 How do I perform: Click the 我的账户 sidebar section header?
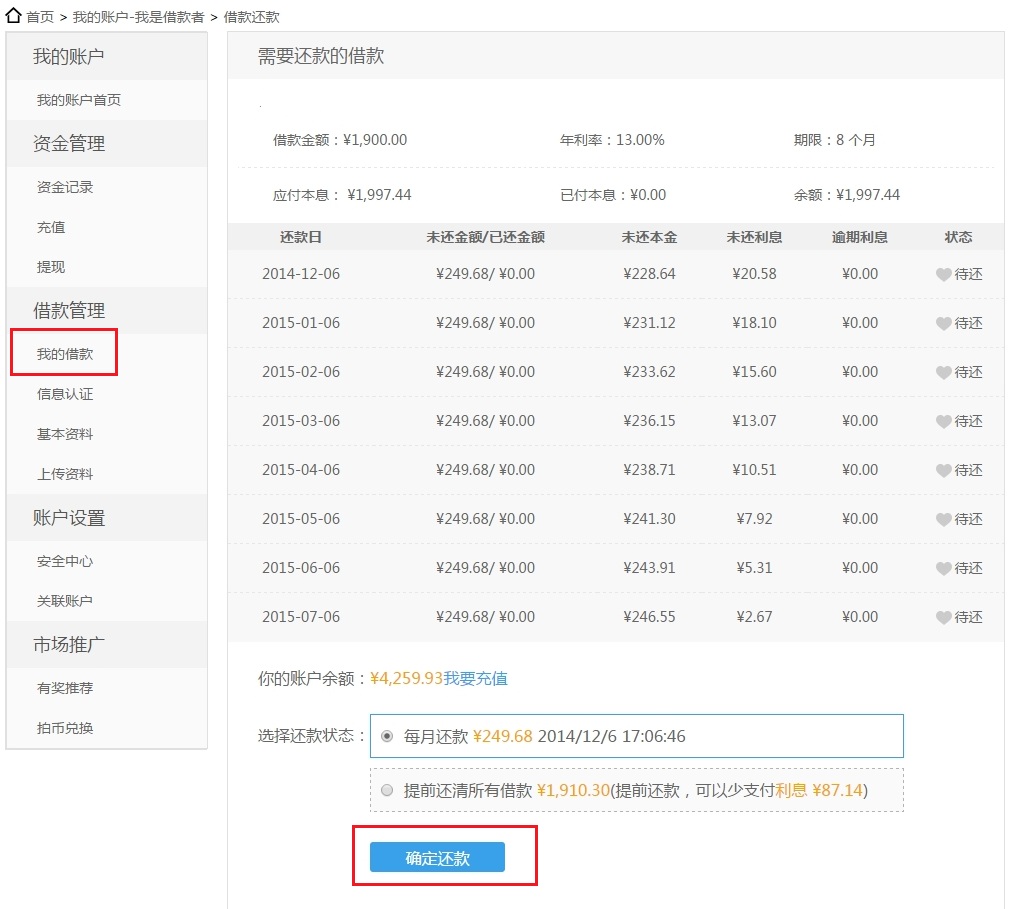click(69, 56)
